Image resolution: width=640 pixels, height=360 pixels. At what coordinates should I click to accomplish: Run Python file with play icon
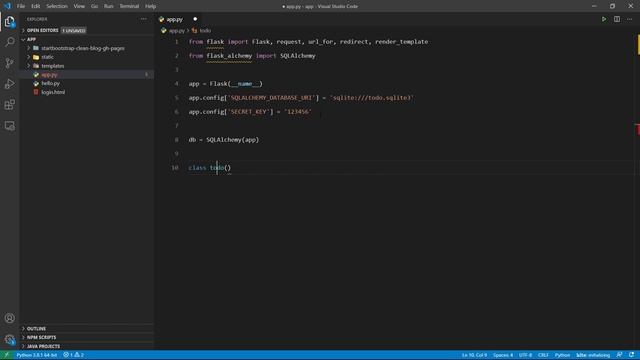603,19
